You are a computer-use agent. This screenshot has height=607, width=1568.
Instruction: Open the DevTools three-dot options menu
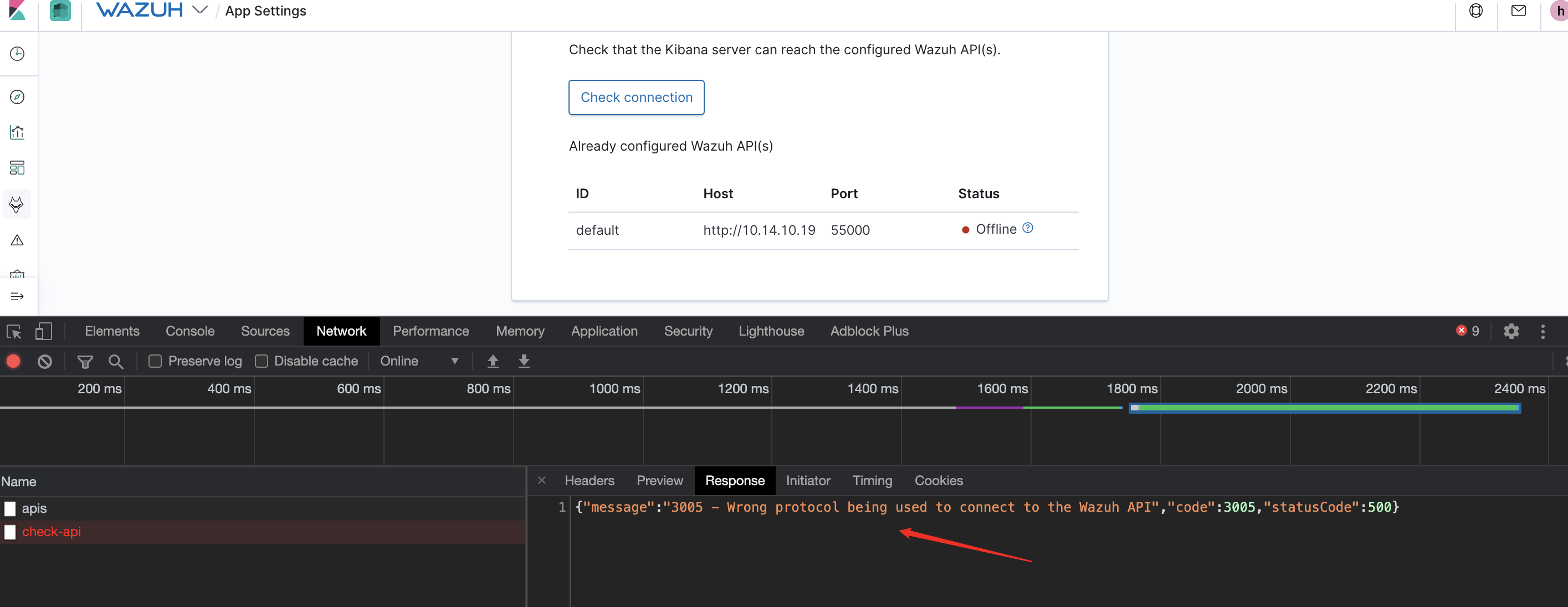(x=1543, y=331)
